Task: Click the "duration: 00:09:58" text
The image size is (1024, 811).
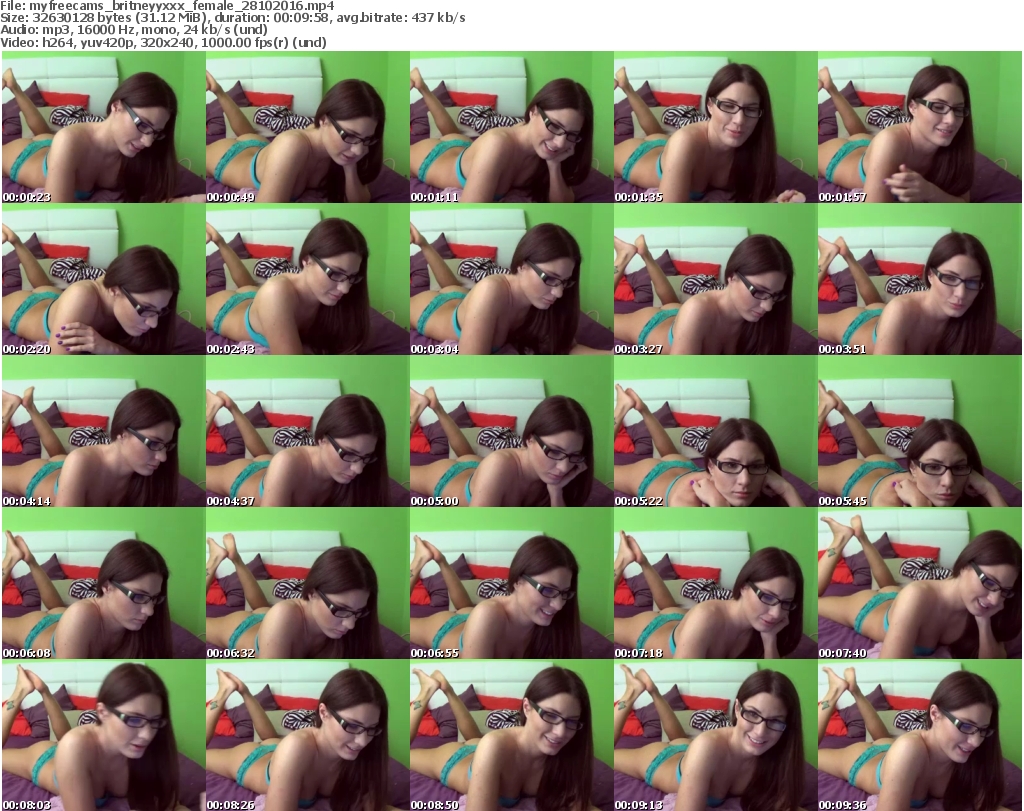Action: point(272,18)
